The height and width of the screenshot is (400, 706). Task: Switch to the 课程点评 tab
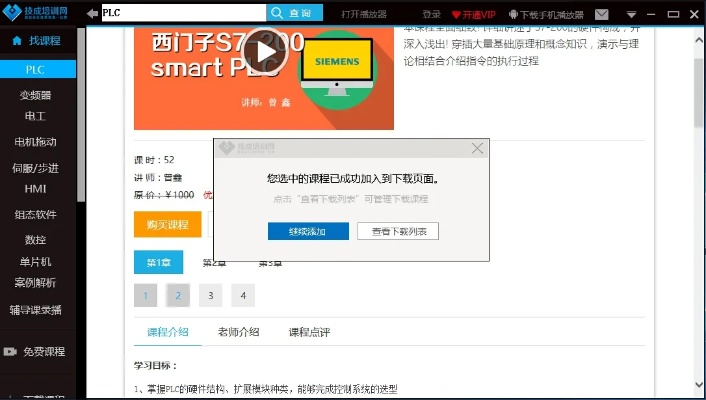[309, 332]
